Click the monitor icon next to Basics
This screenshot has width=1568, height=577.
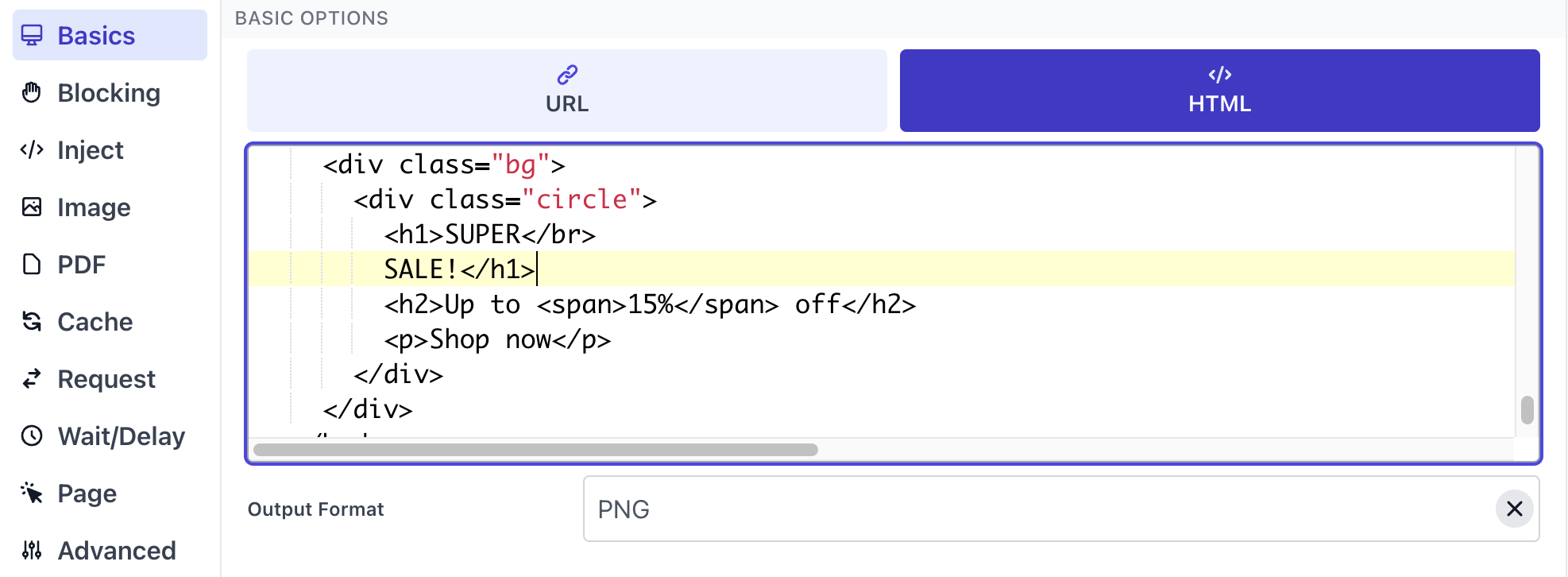(x=32, y=35)
